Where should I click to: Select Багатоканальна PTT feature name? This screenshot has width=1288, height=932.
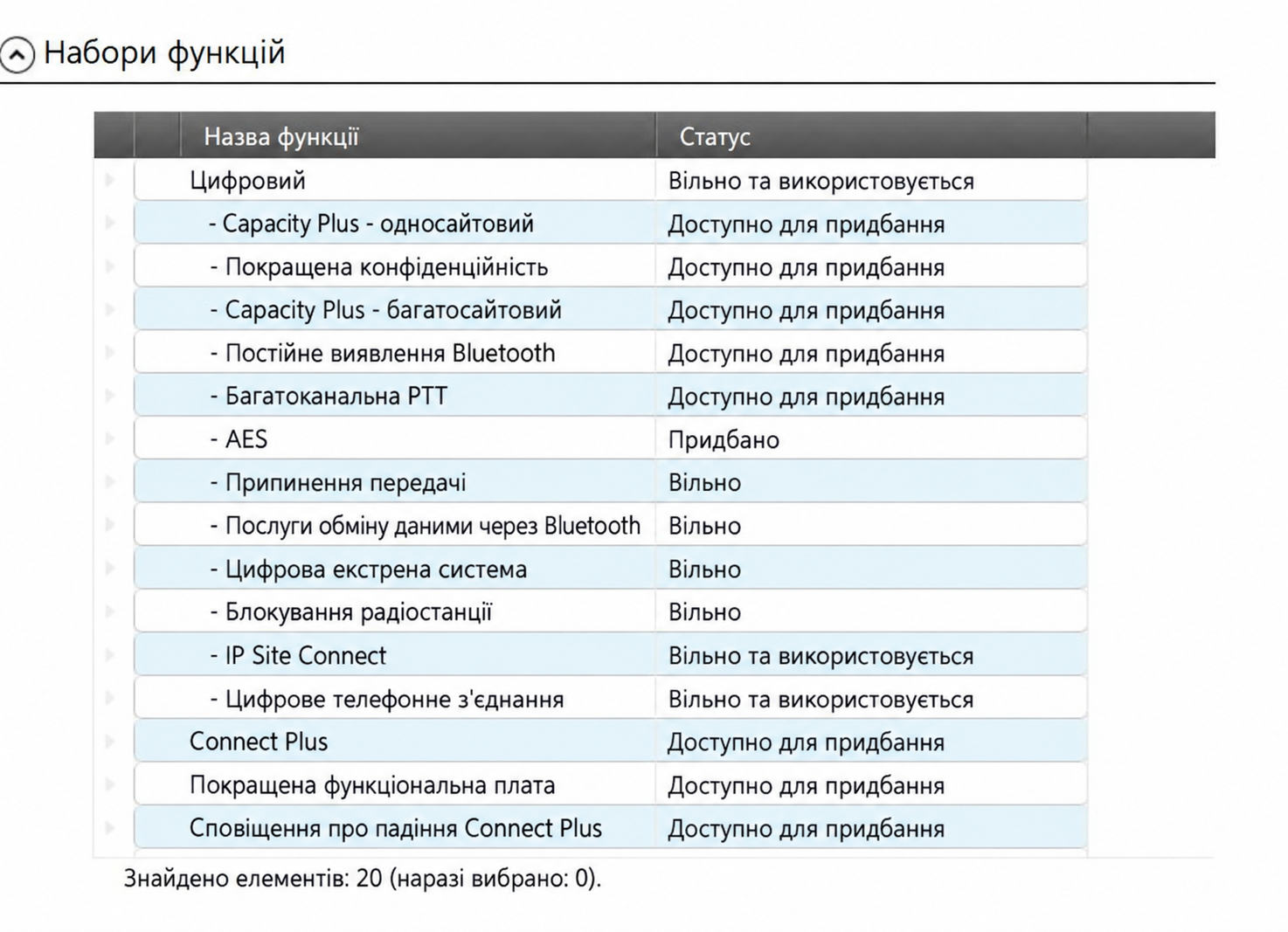pyautogui.click(x=329, y=397)
